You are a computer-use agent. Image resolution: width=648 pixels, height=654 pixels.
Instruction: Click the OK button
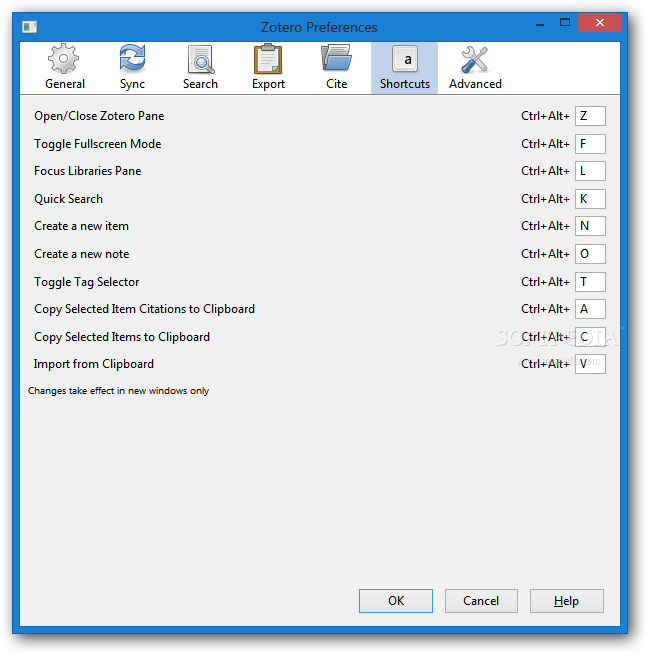(x=395, y=601)
